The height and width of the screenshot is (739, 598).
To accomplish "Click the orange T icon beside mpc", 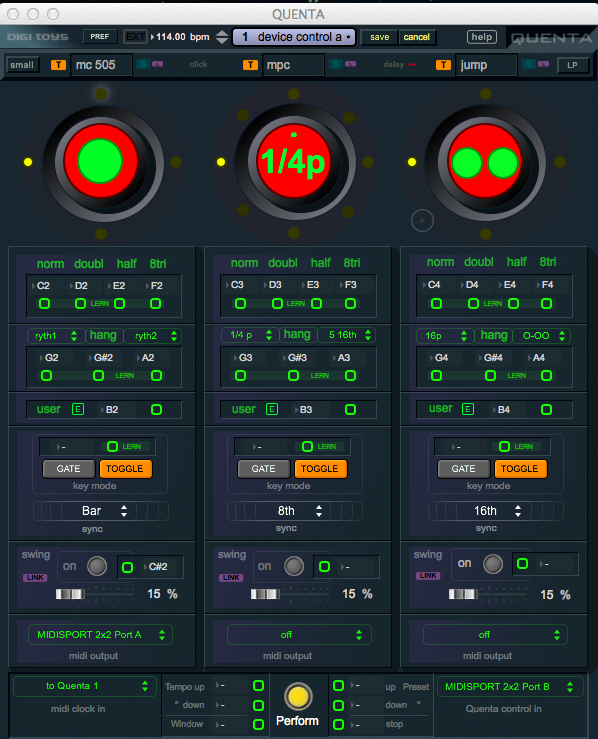I will (250, 65).
